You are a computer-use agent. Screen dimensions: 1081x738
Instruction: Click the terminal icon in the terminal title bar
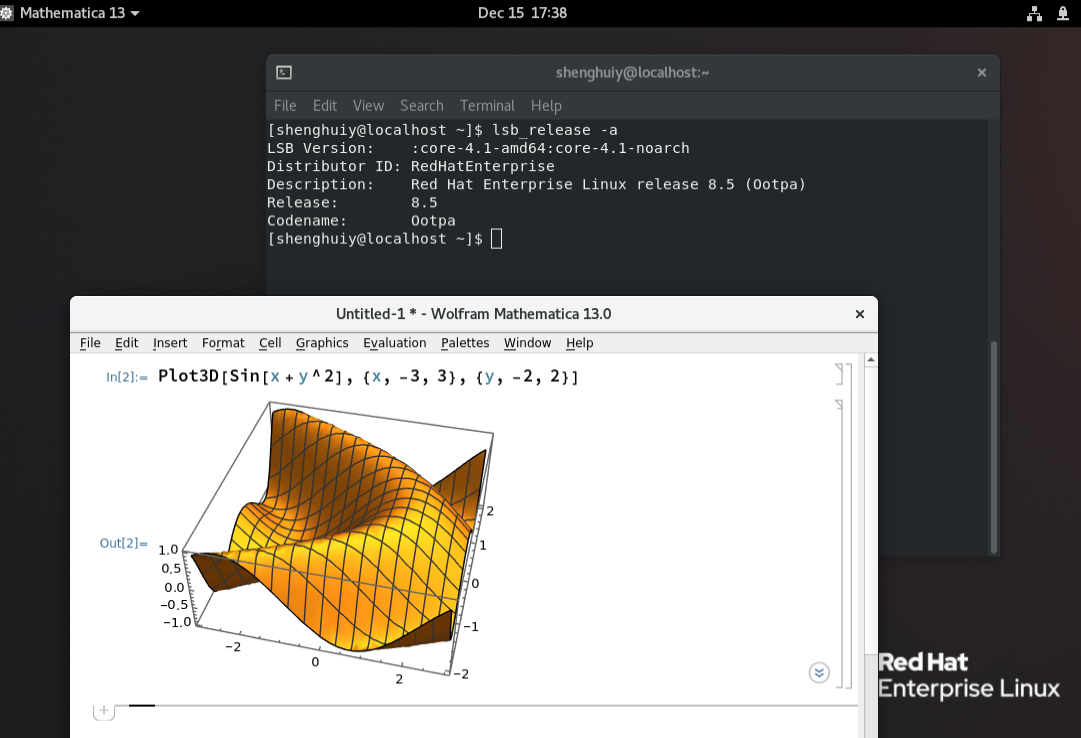(x=284, y=72)
